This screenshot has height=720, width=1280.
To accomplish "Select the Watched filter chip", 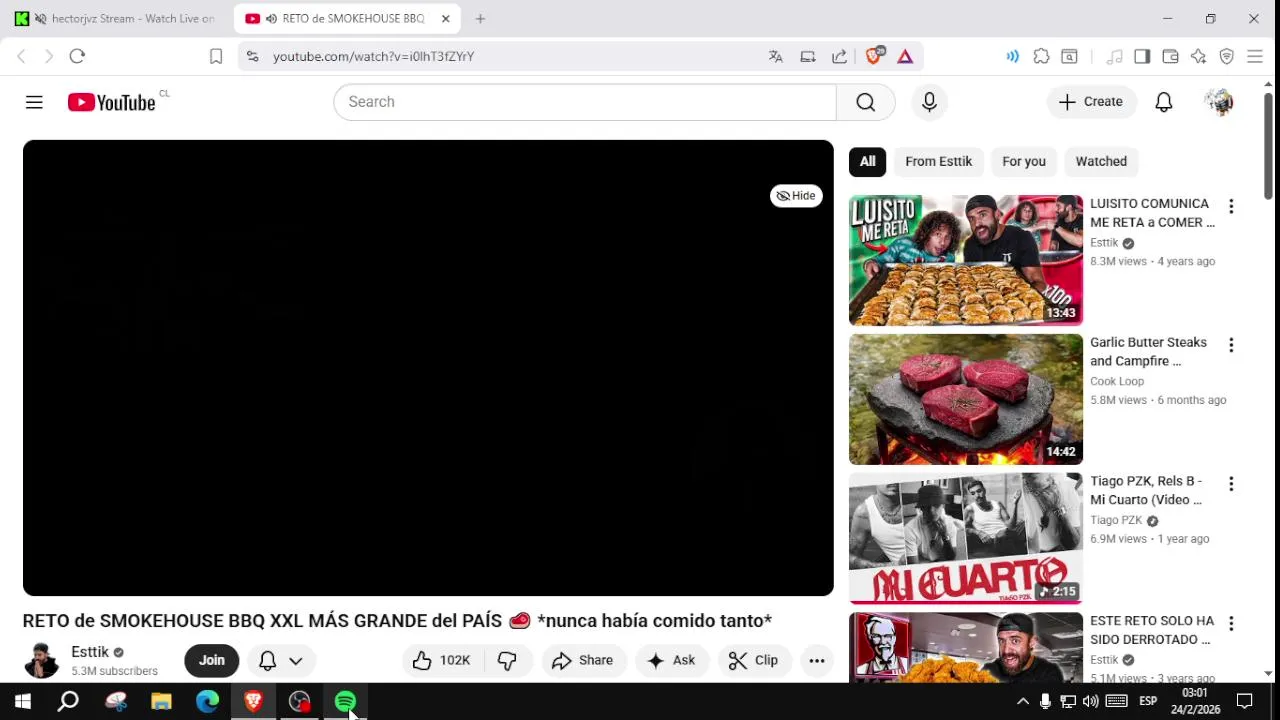I will pos(1101,161).
